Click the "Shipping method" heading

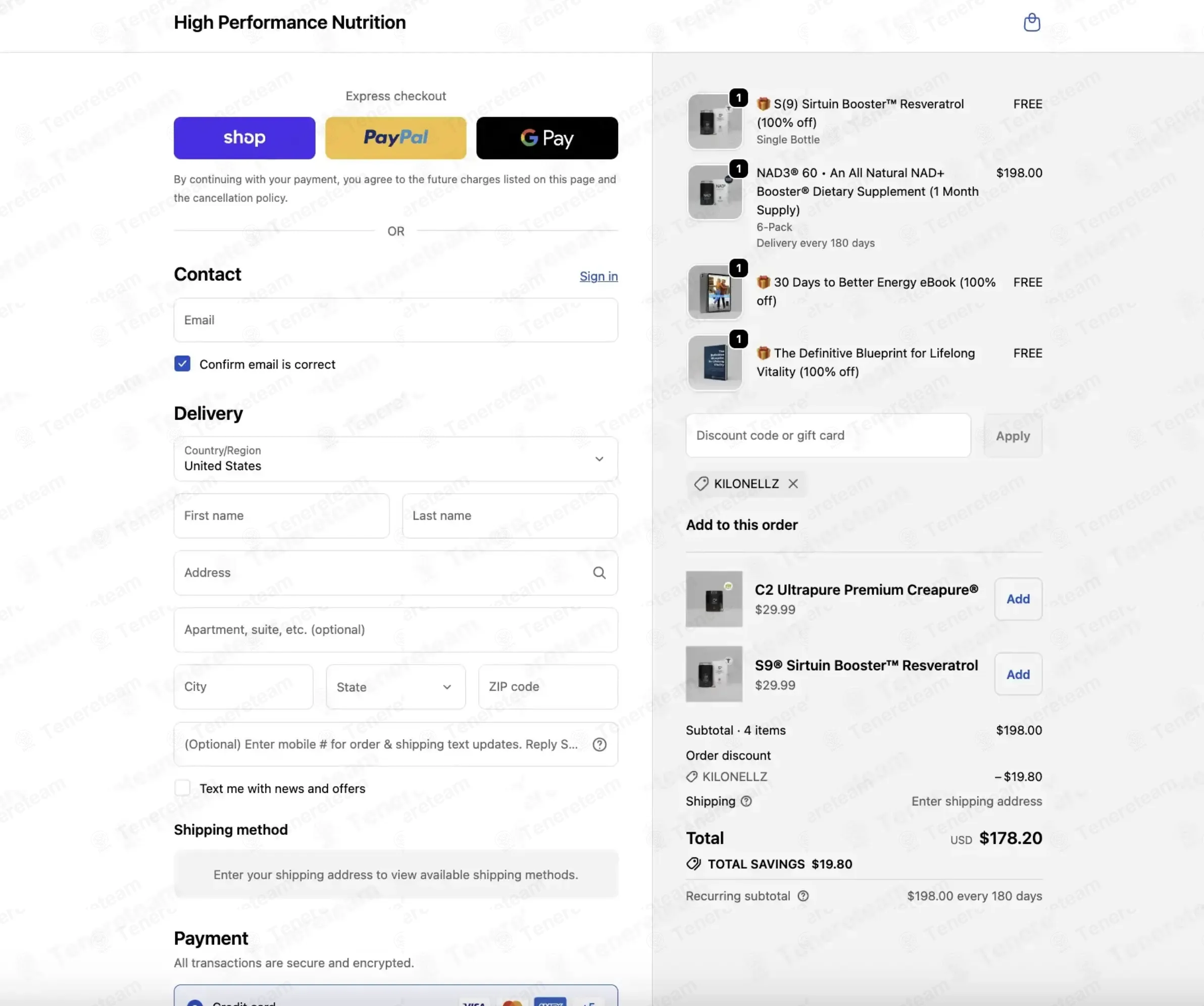point(230,829)
